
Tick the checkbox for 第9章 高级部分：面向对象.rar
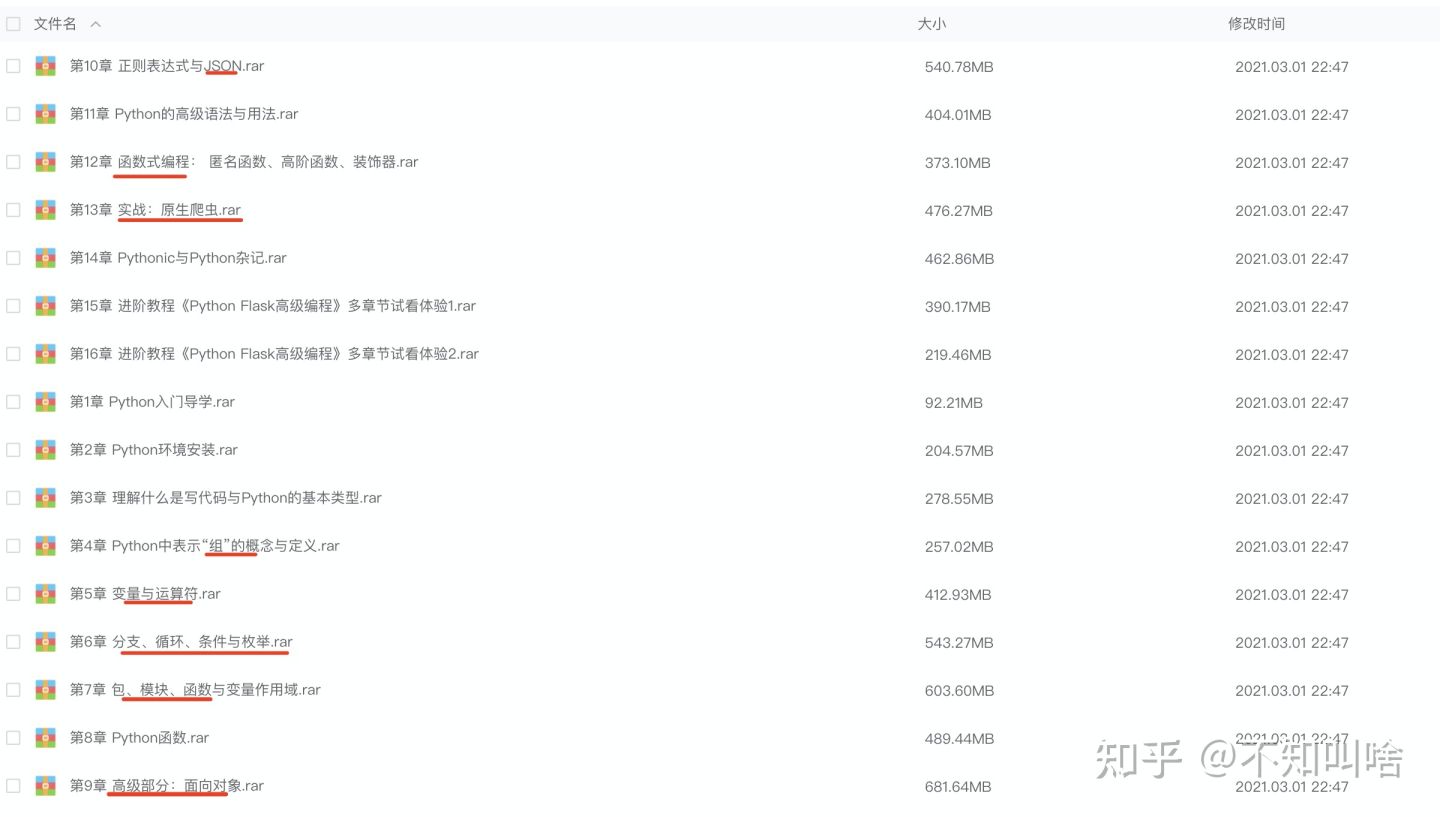(13, 786)
